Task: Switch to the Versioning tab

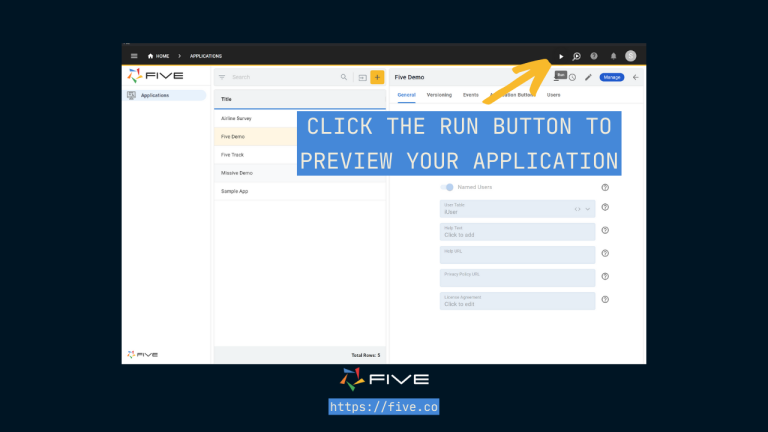Action: click(x=439, y=94)
